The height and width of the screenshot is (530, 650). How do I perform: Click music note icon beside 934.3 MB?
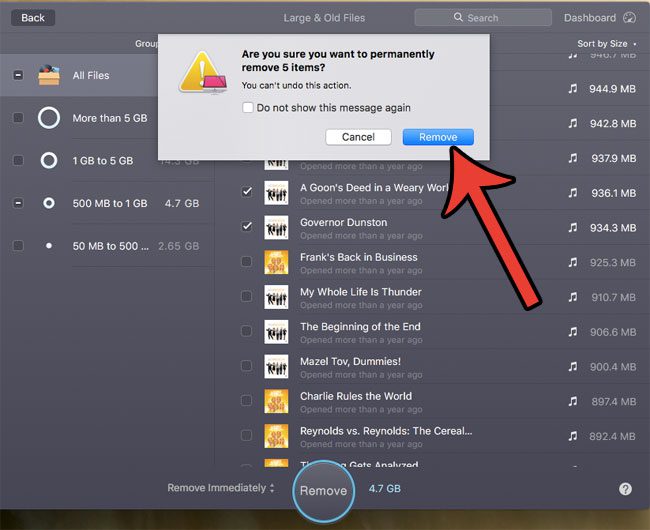572,228
